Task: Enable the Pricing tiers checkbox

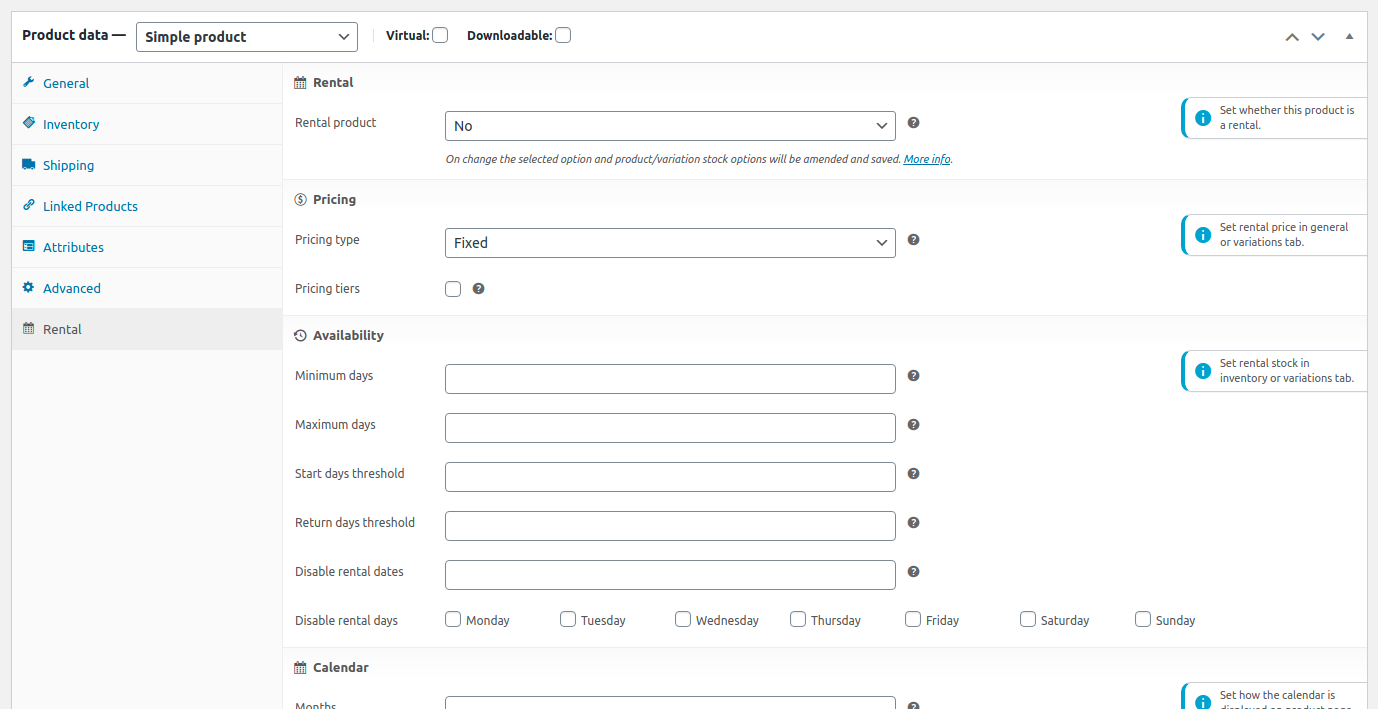Action: 452,288
